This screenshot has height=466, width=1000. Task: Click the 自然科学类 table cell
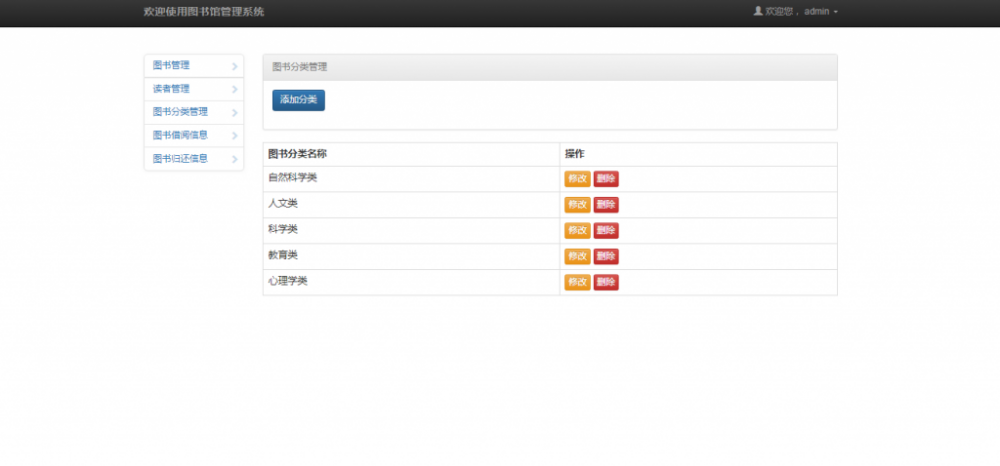click(x=411, y=179)
